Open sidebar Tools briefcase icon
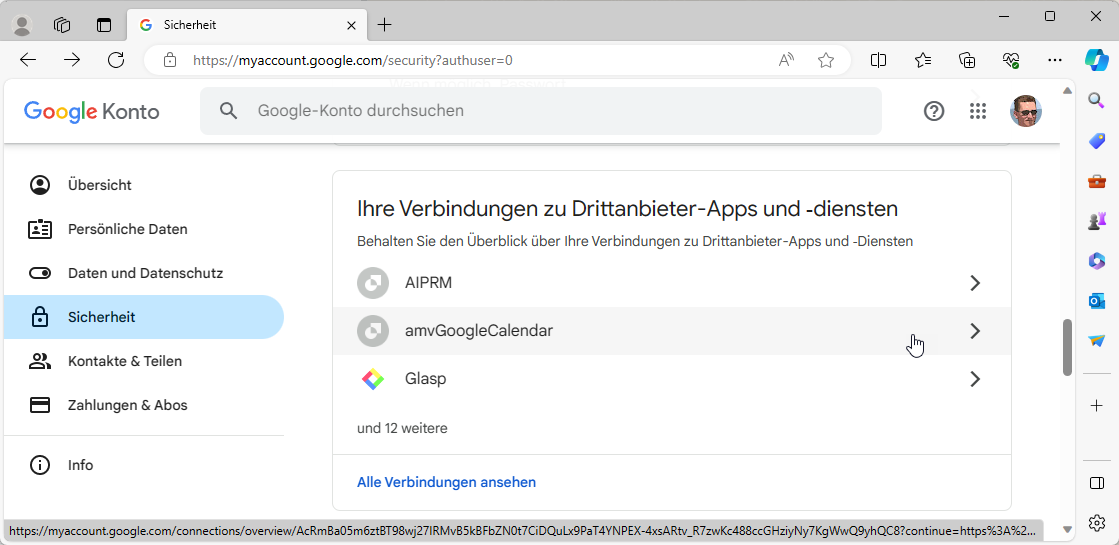The height and width of the screenshot is (545, 1119). click(x=1097, y=181)
